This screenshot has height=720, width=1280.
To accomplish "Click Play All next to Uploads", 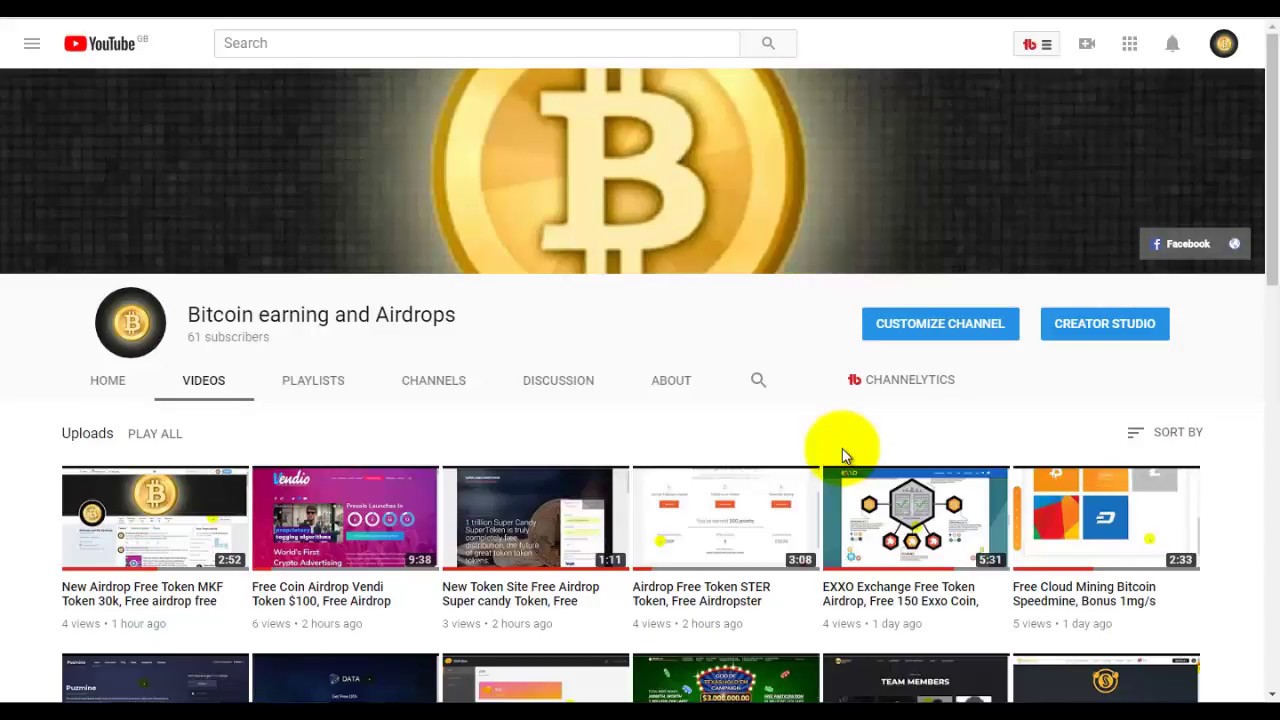I will tap(155, 434).
